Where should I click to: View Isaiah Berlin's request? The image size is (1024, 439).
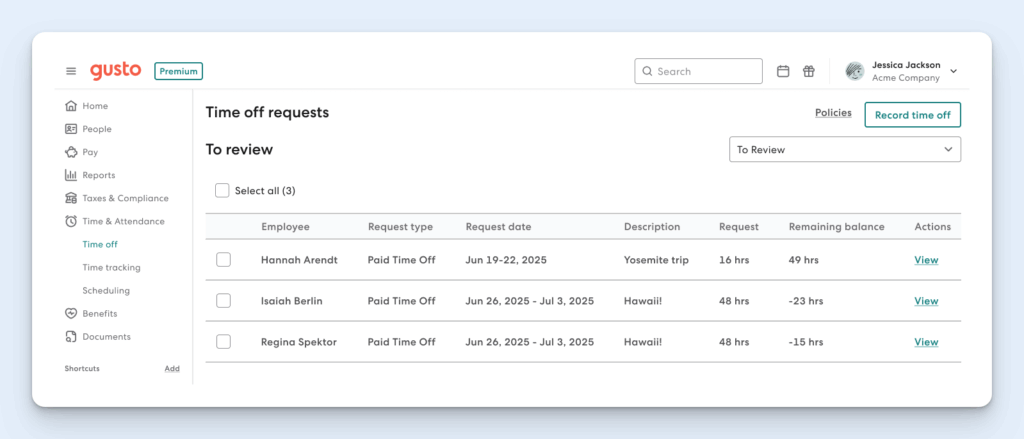(926, 301)
